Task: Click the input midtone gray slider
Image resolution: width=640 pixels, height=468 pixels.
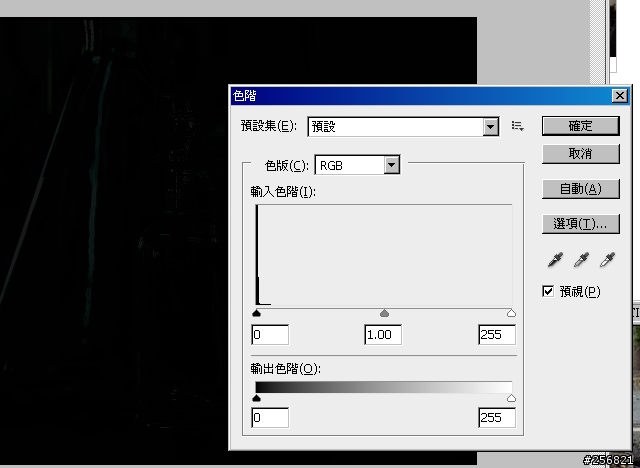Action: [384, 313]
